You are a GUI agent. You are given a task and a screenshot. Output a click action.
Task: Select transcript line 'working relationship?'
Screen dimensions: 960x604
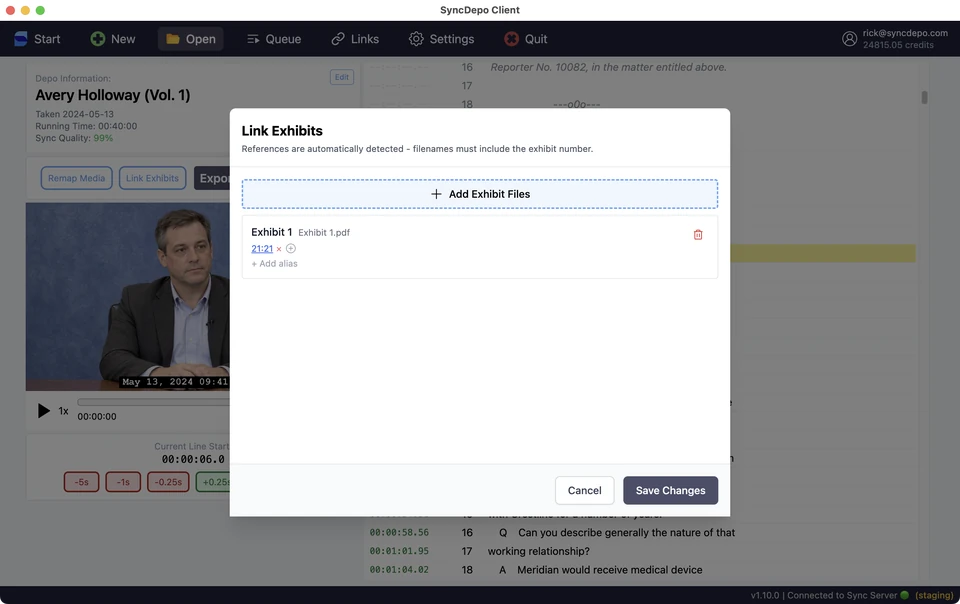(x=539, y=551)
